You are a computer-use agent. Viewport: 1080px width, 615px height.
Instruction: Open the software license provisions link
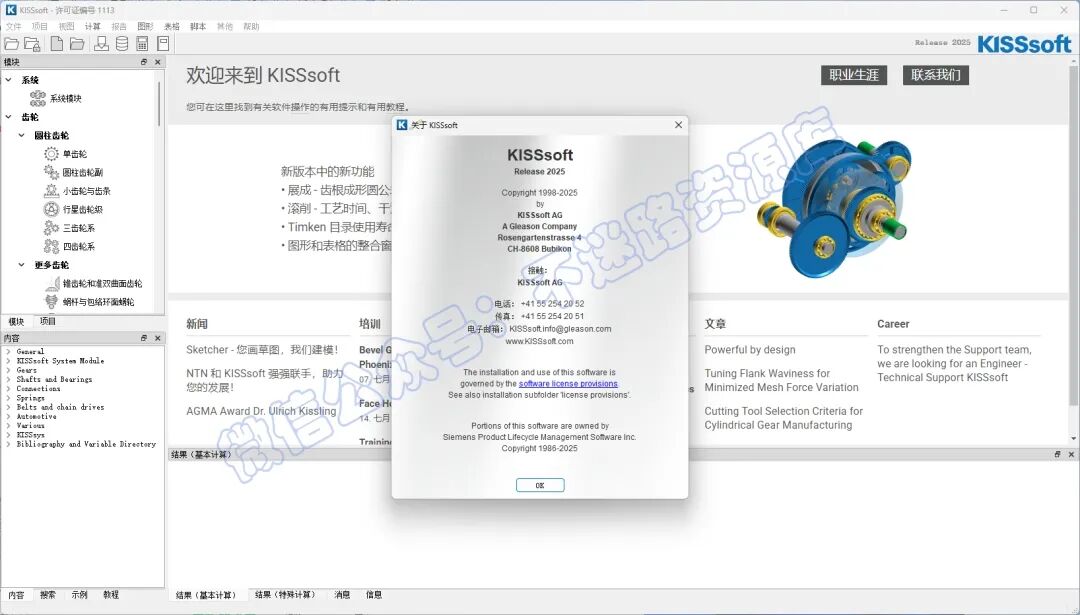click(x=568, y=384)
